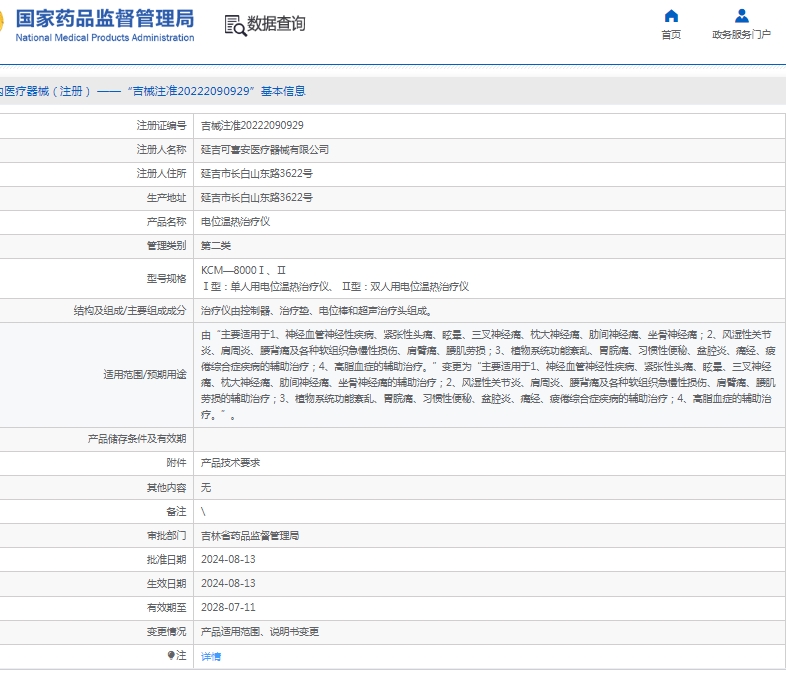The height and width of the screenshot is (676, 786).
Task: Select the 第二类 management category value
Action: (216, 246)
